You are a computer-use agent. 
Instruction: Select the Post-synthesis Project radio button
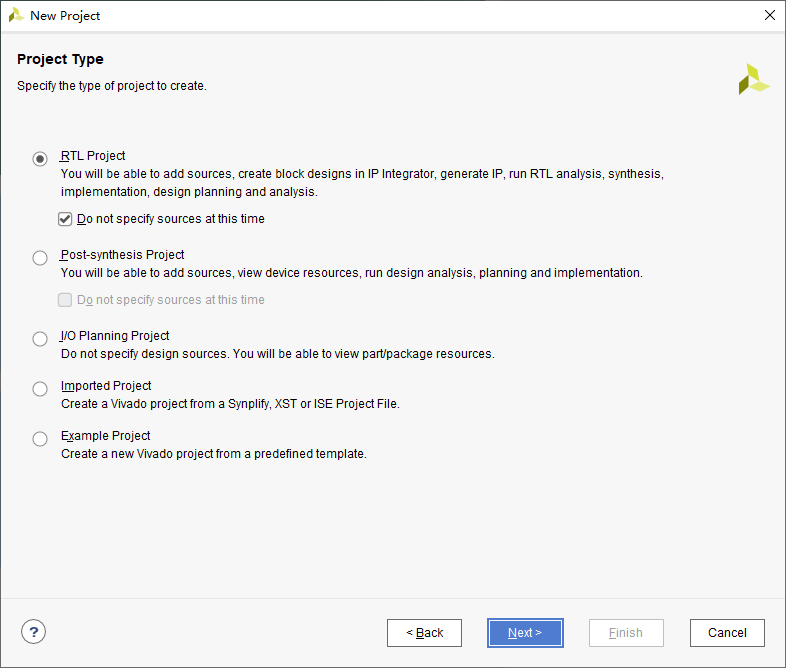click(40, 258)
